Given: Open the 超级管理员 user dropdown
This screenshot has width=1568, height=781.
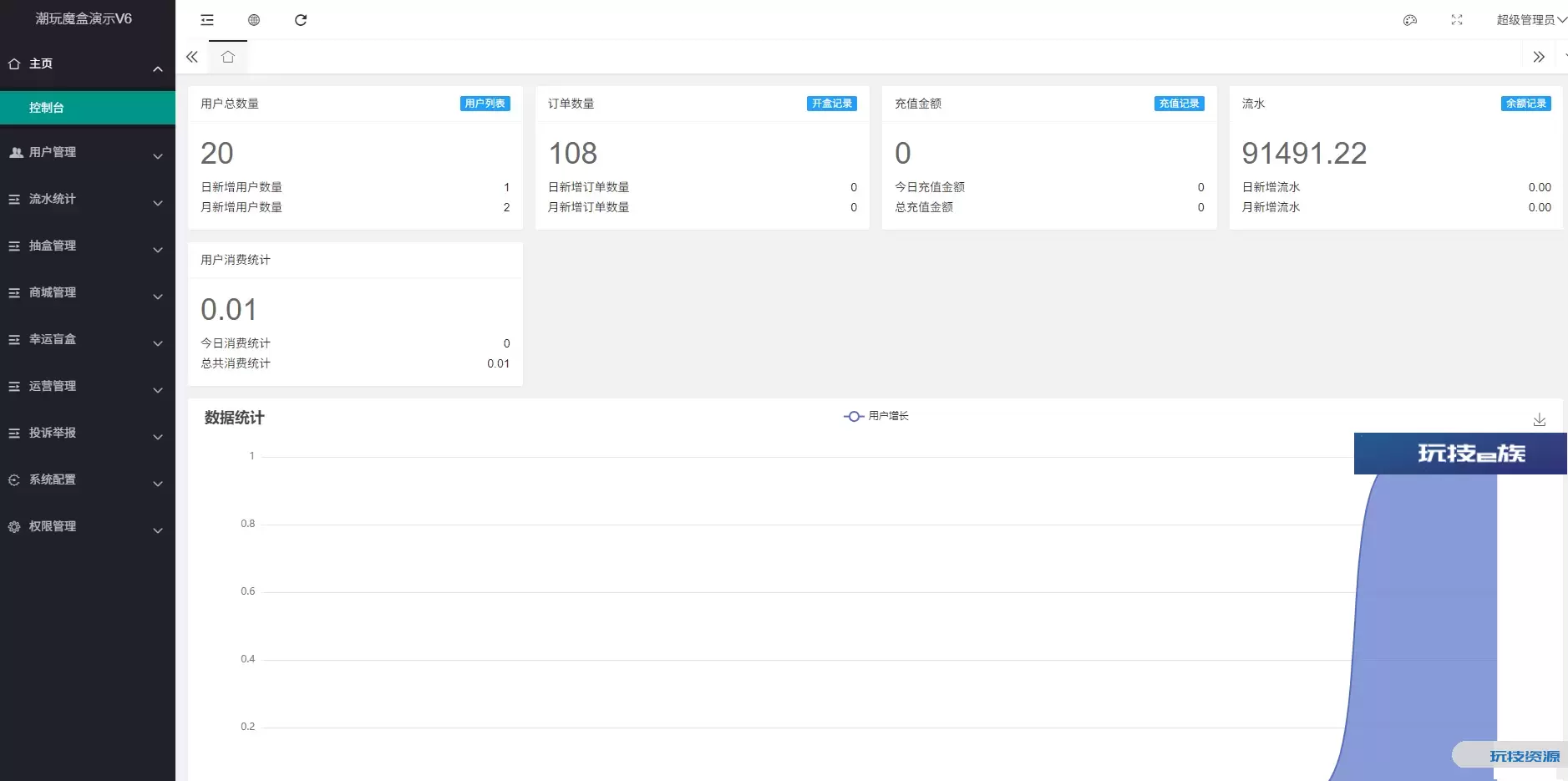Looking at the screenshot, I should (x=1531, y=20).
